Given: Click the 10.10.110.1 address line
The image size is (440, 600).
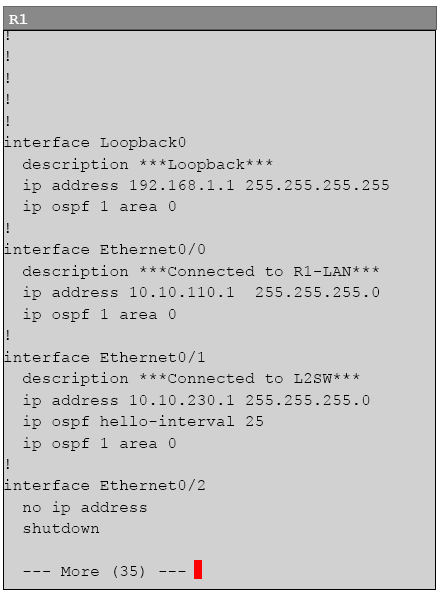Looking at the screenshot, I should (x=201, y=293).
